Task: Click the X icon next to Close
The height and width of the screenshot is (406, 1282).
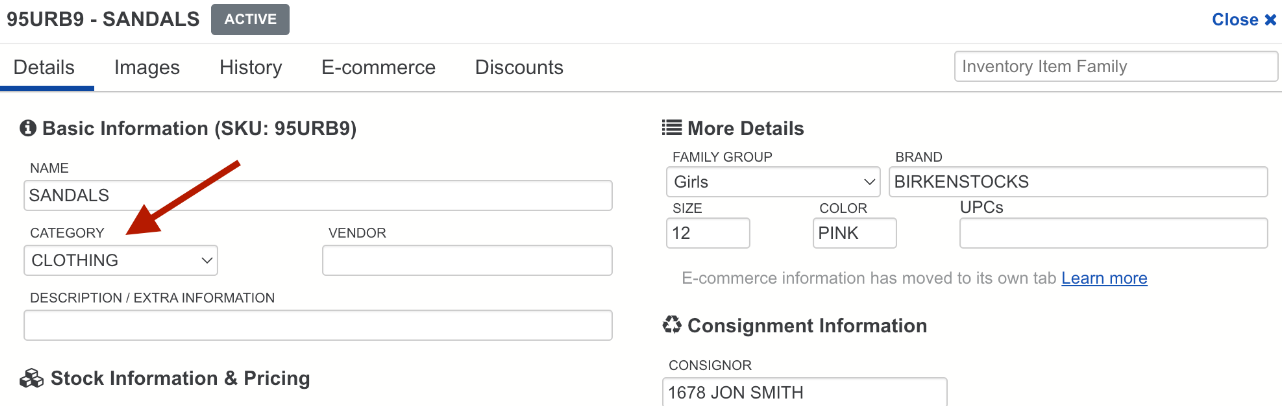Action: click(1271, 20)
